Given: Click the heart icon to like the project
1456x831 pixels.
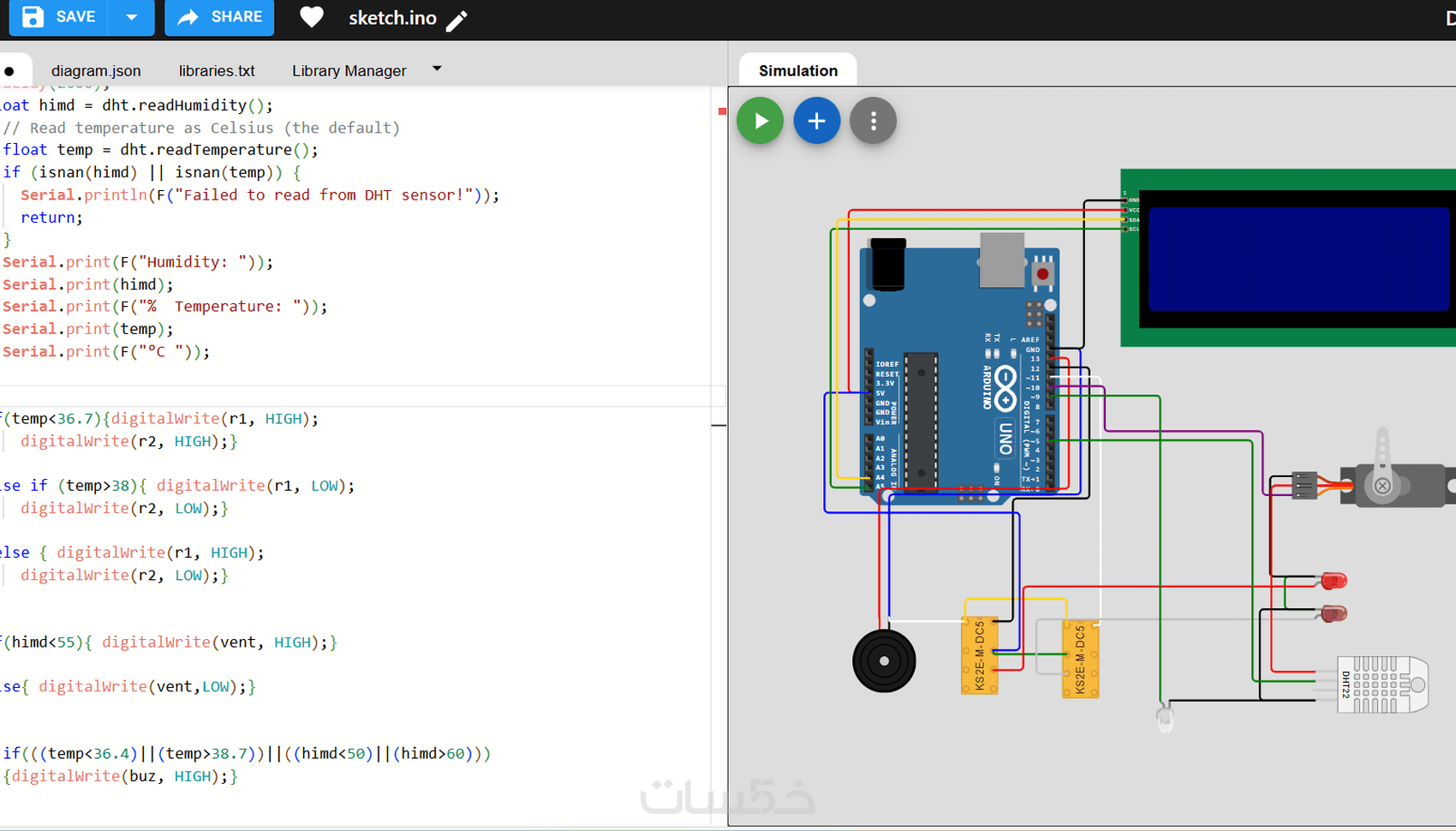Looking at the screenshot, I should tap(312, 17).
